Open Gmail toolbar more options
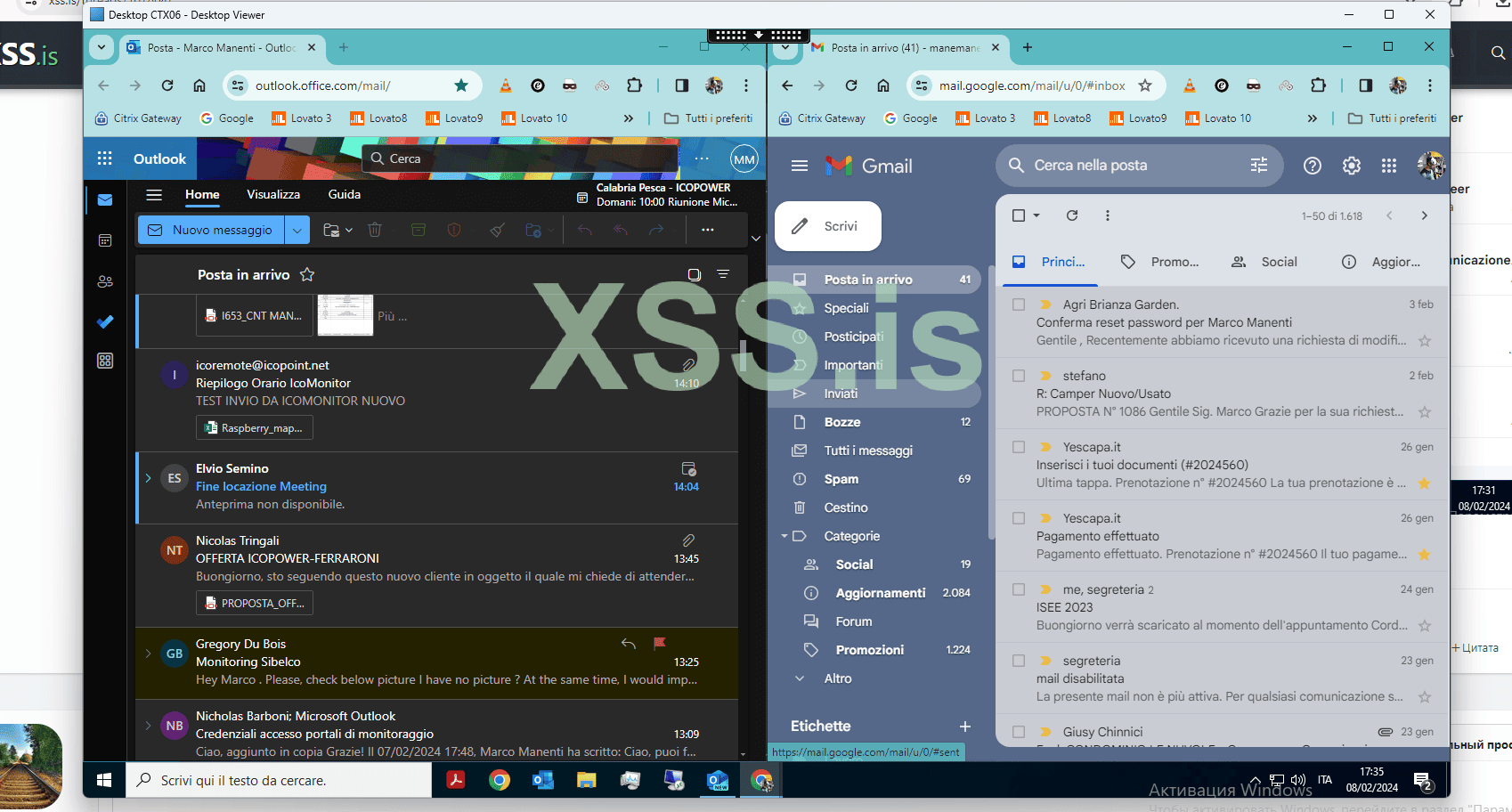Image resolution: width=1512 pixels, height=812 pixels. pos(1108,215)
